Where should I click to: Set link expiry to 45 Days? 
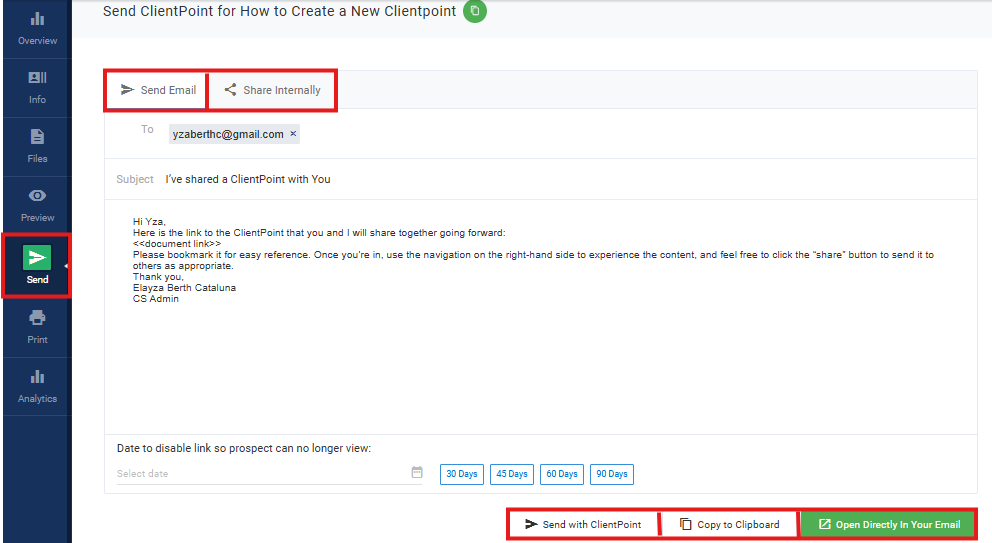(512, 474)
